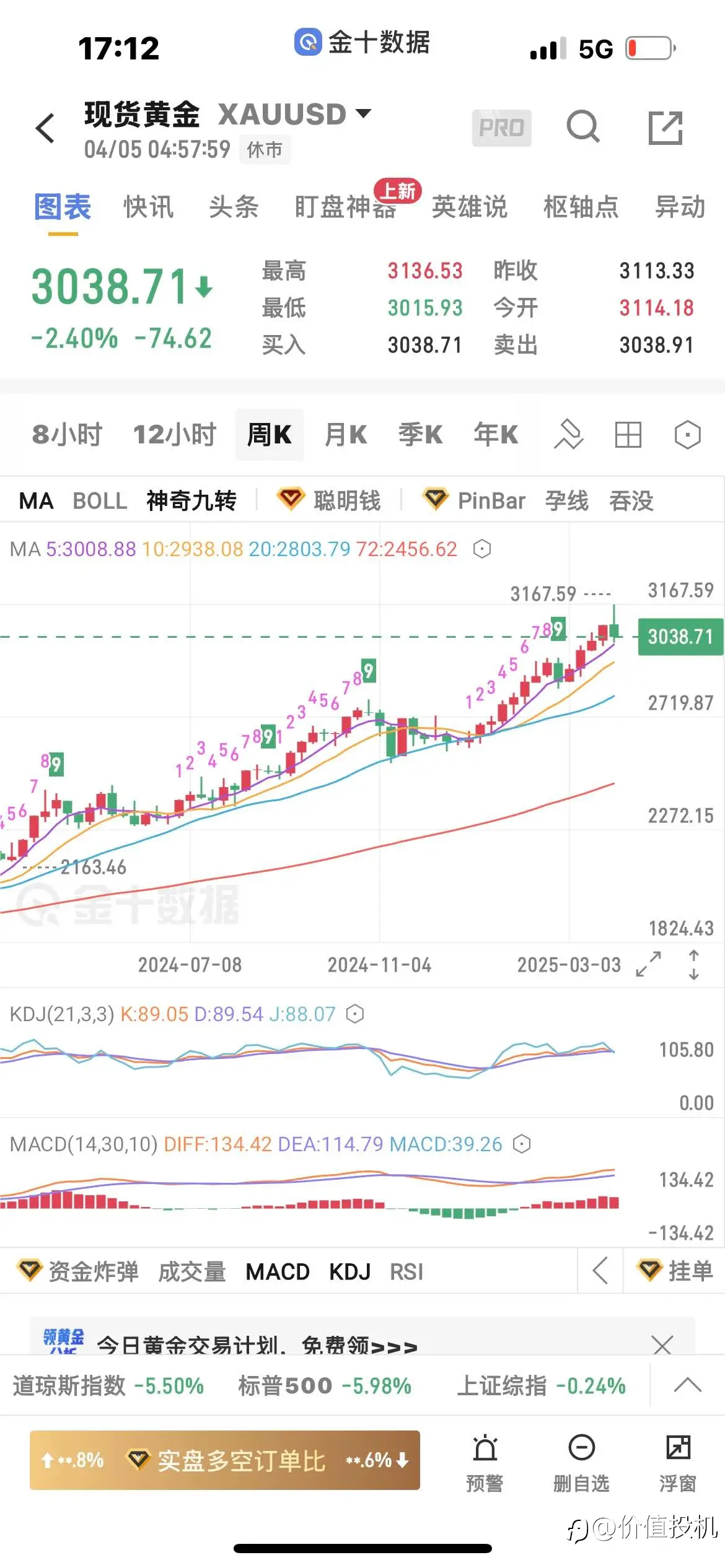Toggle the PinBar pattern indicator
The width and height of the screenshot is (725, 1568).
coord(491,500)
